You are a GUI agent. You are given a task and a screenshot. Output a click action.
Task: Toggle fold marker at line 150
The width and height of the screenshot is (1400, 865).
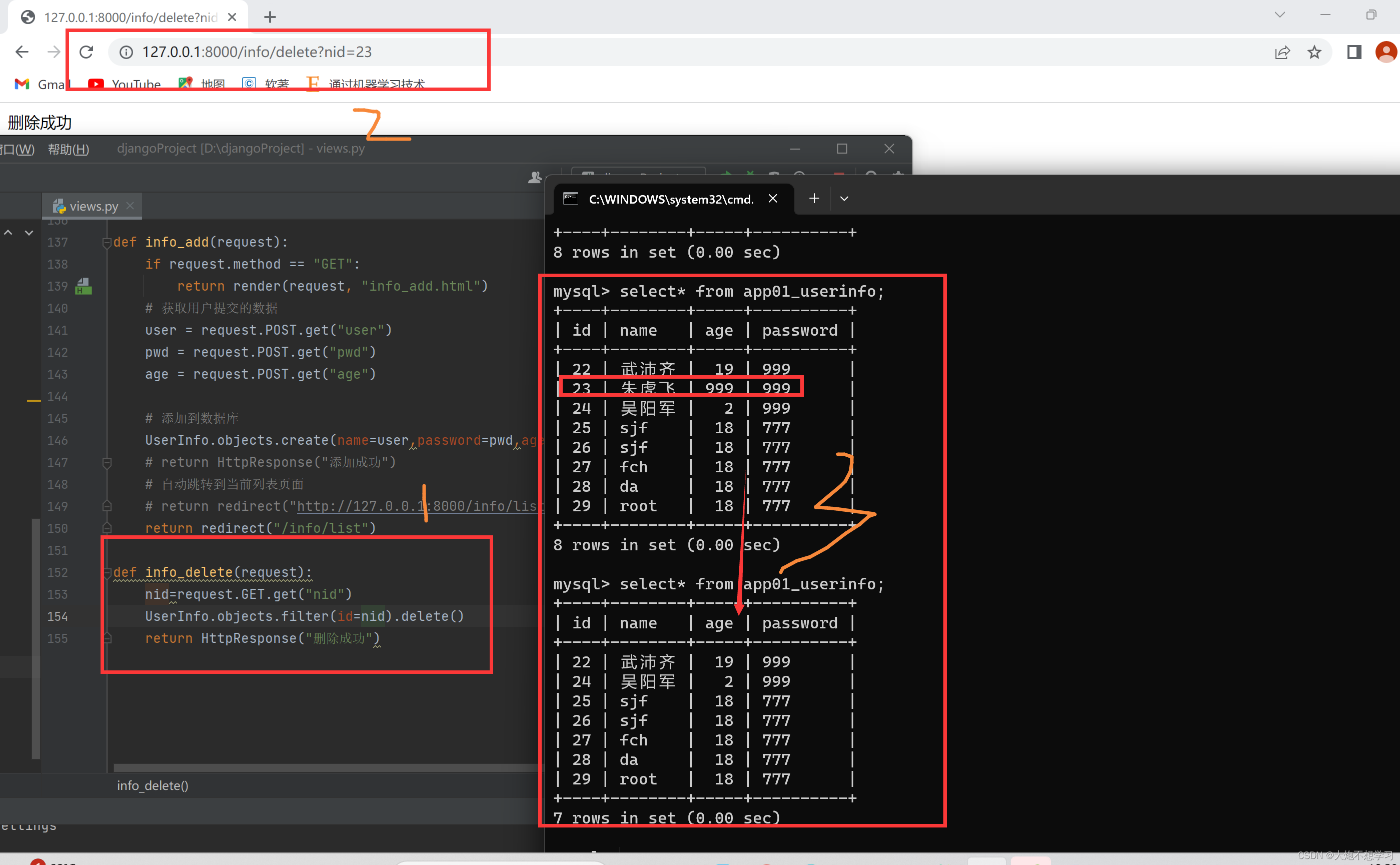coord(107,528)
